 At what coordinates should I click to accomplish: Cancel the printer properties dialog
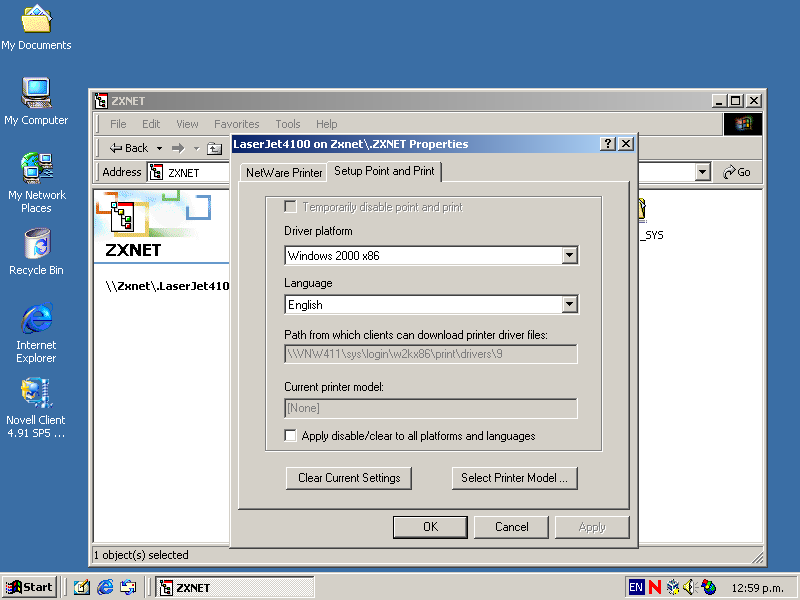511,527
